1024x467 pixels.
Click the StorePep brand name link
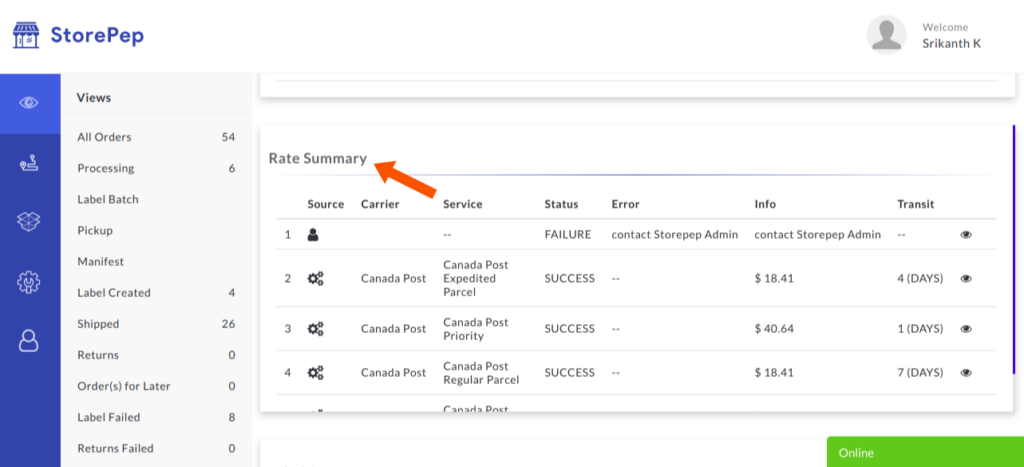tap(97, 35)
